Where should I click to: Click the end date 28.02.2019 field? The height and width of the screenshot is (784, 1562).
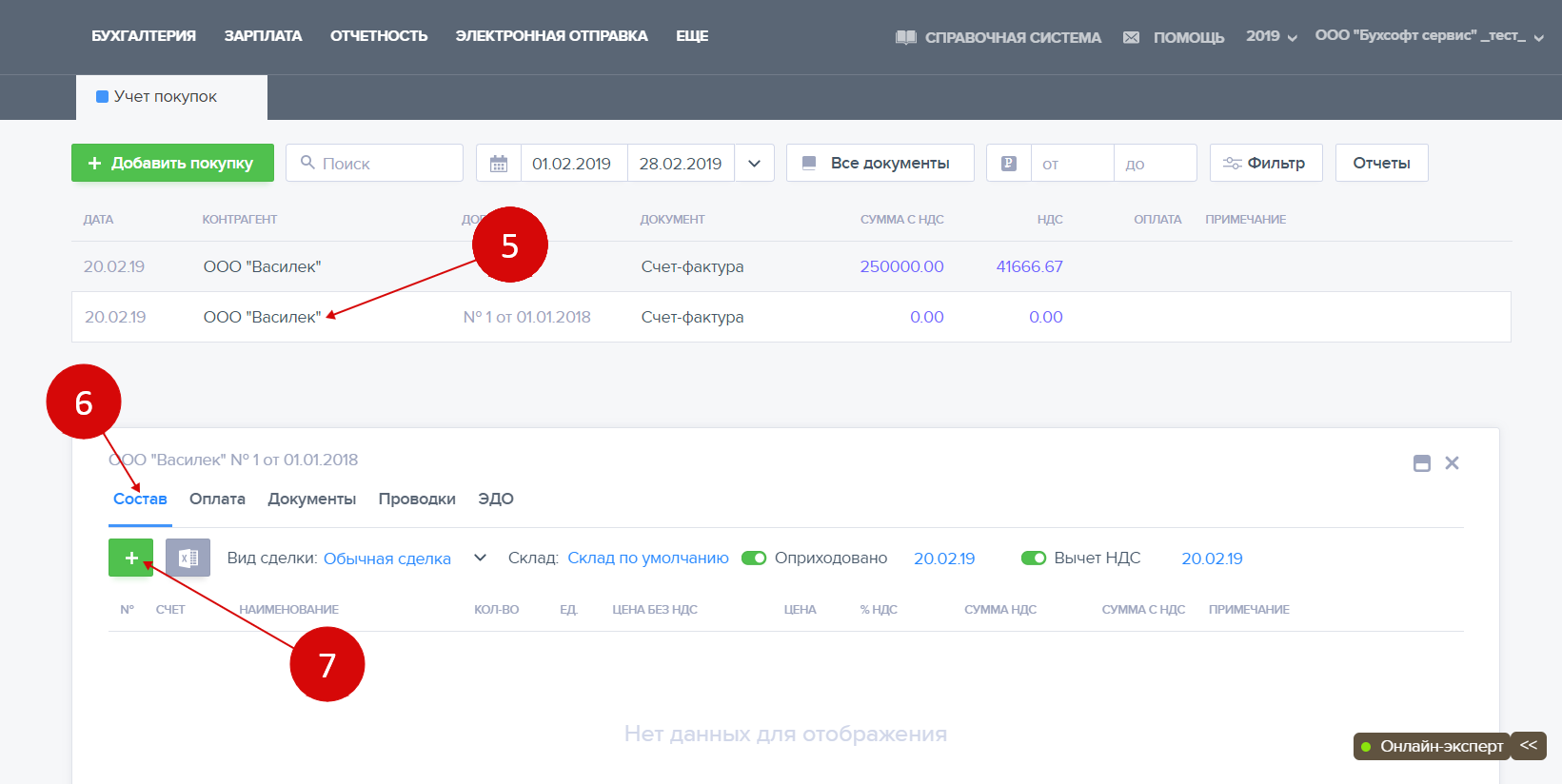point(681,164)
